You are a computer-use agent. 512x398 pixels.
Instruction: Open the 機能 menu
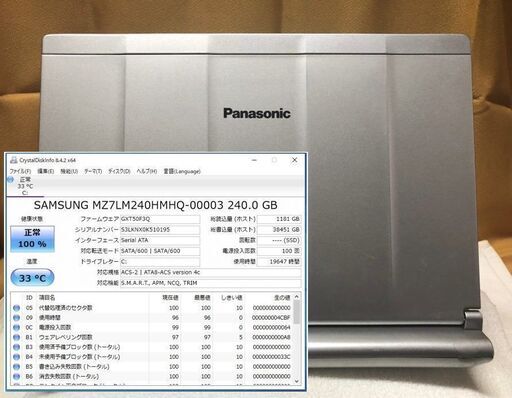pos(69,171)
